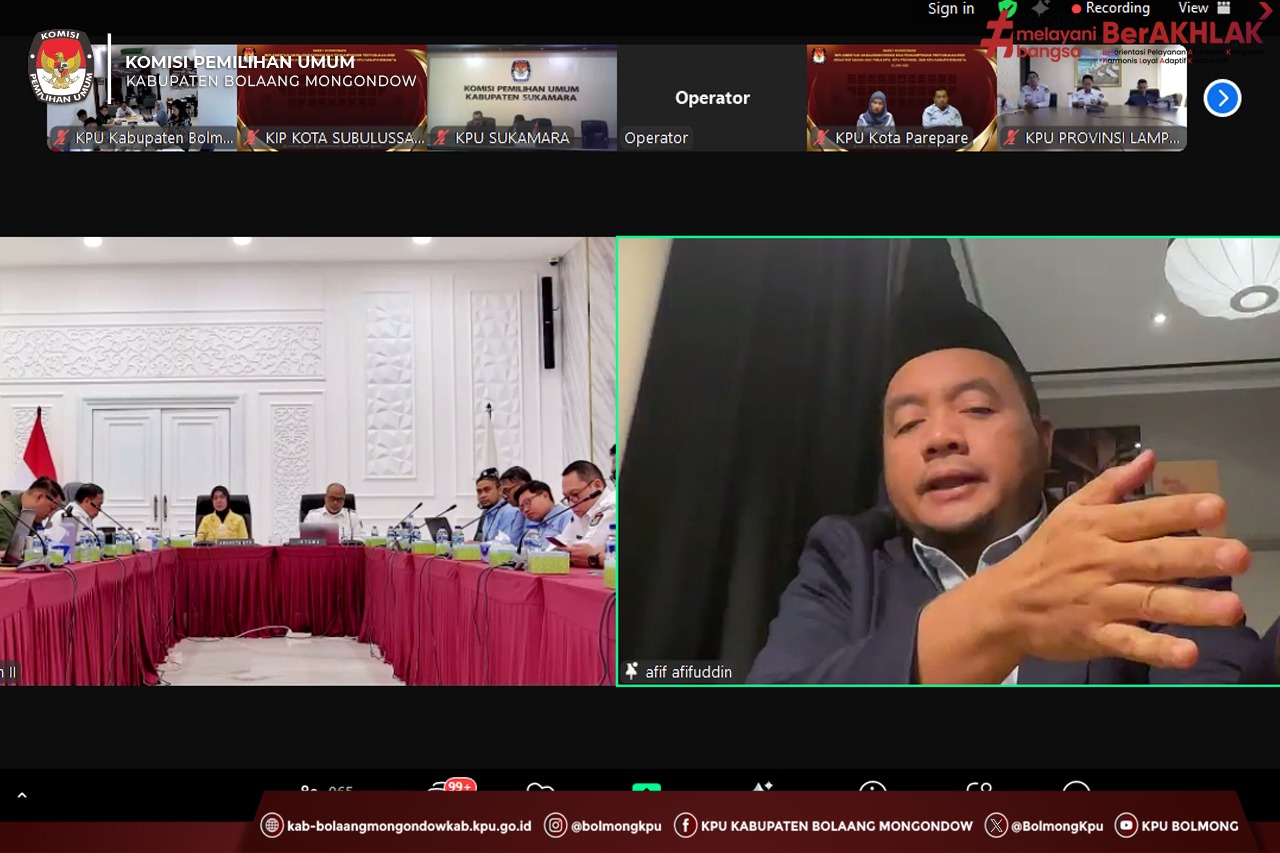The image size is (1280, 853).
Task: Click the afif afifuddin speaker video
Action: tap(948, 460)
